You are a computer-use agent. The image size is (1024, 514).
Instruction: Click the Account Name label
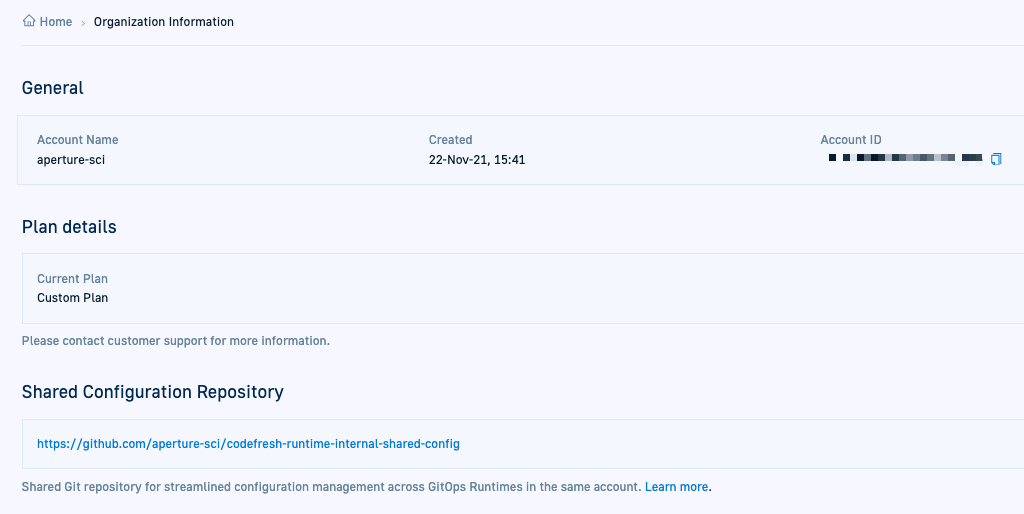[x=77, y=140]
